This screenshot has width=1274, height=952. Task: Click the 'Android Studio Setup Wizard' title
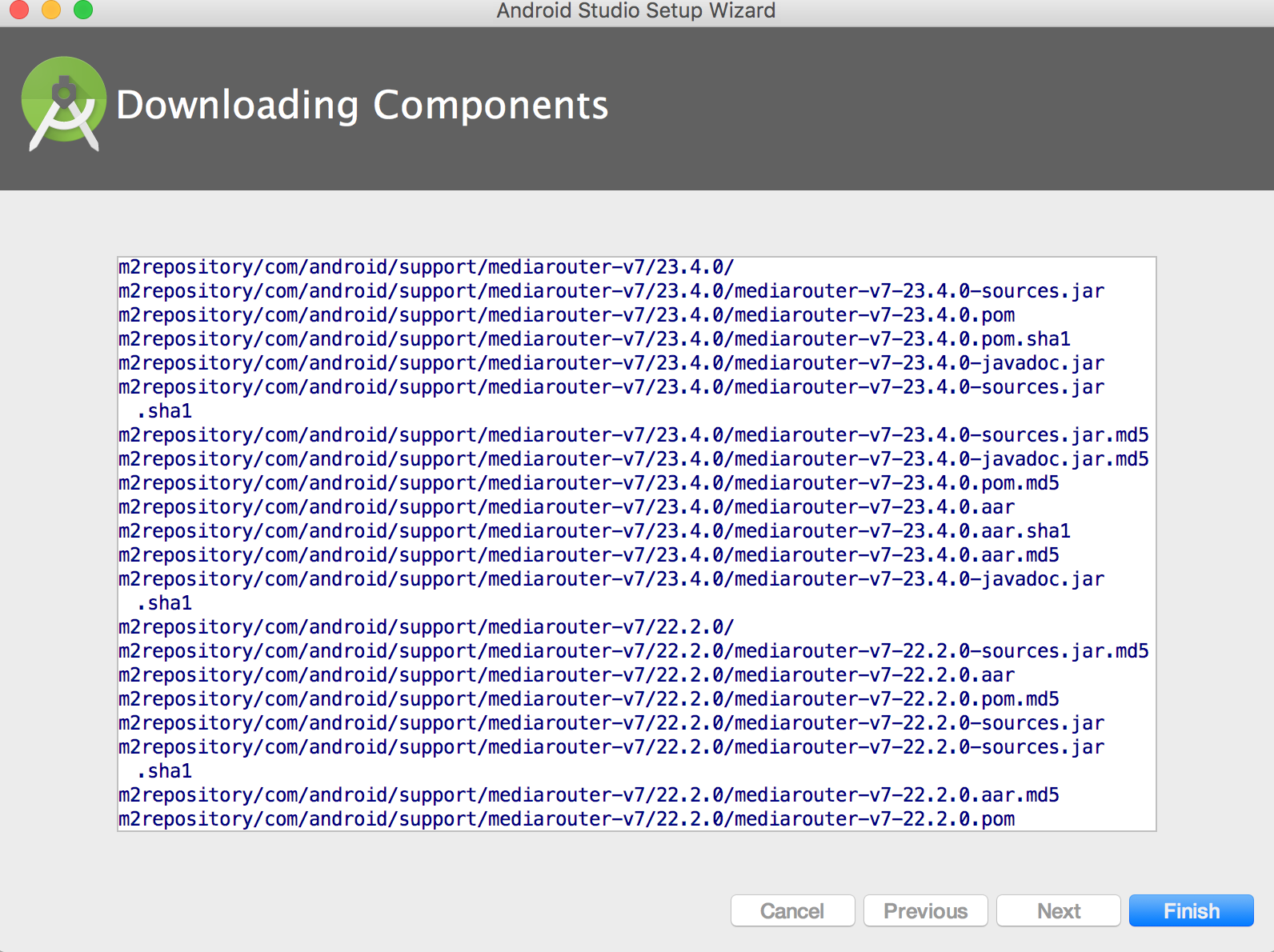pyautogui.click(x=636, y=10)
